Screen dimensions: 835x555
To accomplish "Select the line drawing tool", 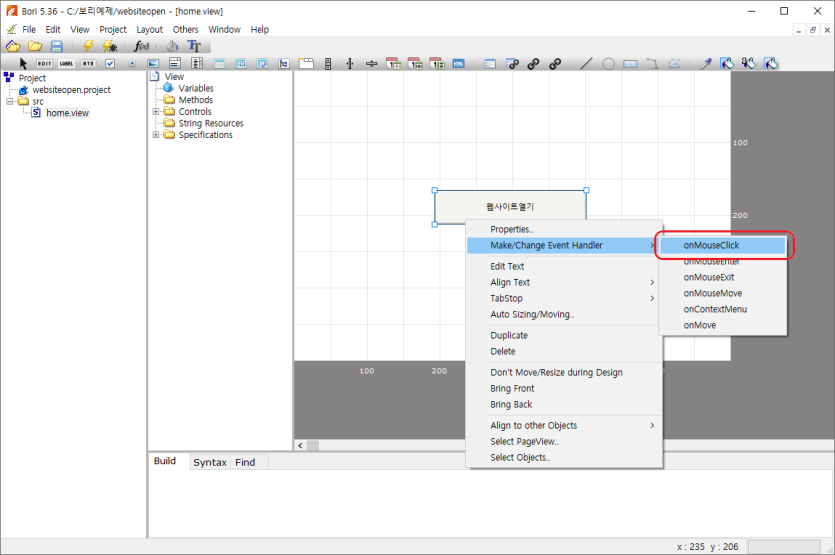I will coord(586,63).
